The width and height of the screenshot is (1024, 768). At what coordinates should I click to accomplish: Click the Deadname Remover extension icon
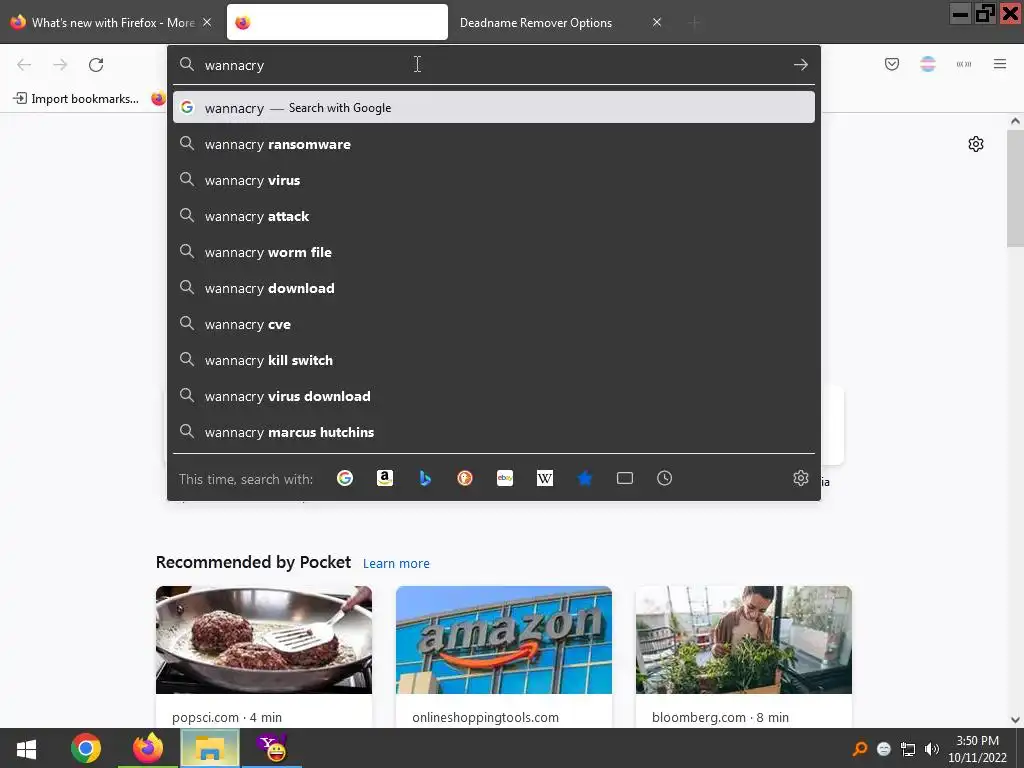[x=927, y=64]
